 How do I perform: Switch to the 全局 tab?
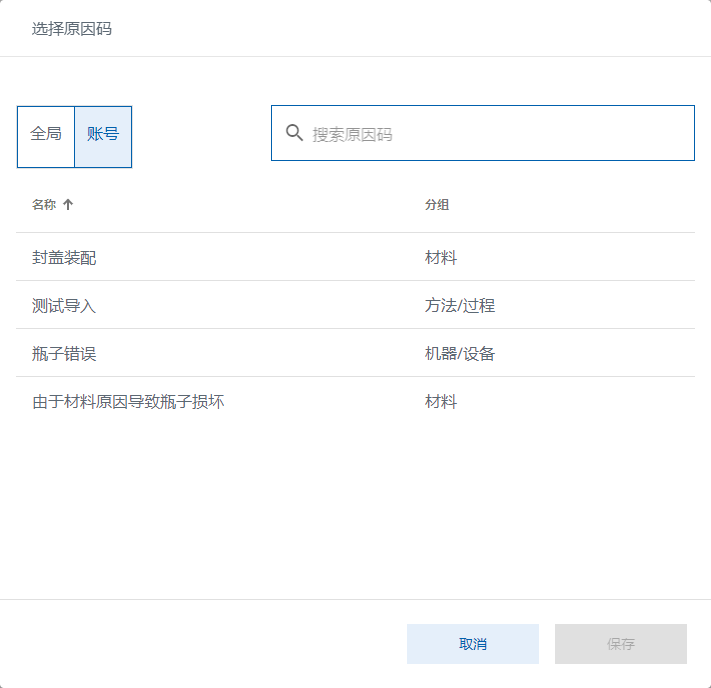pyautogui.click(x=46, y=137)
